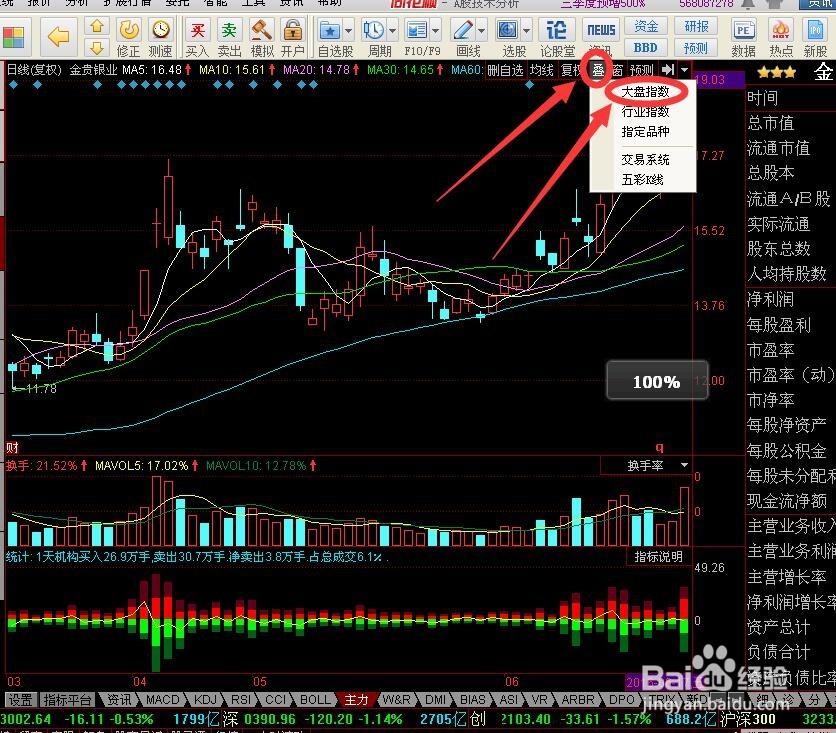This screenshot has width=836, height=733.
Task: Switch to the MACD indicator tab
Action: tap(163, 699)
